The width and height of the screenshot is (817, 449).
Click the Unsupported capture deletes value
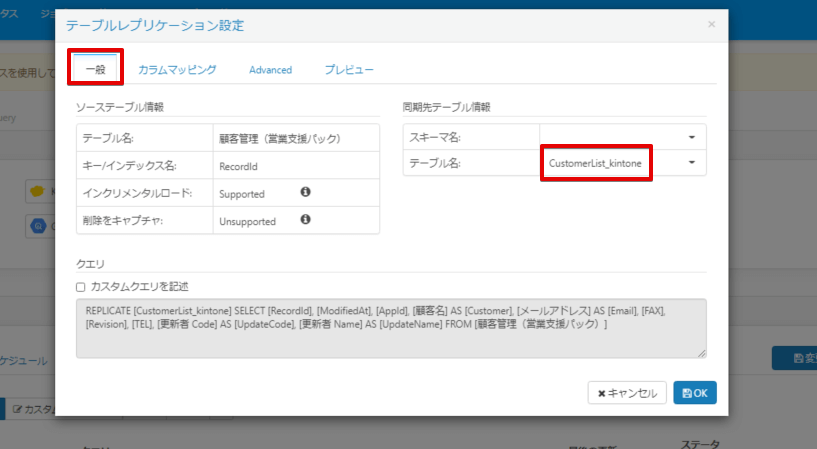click(x=247, y=221)
